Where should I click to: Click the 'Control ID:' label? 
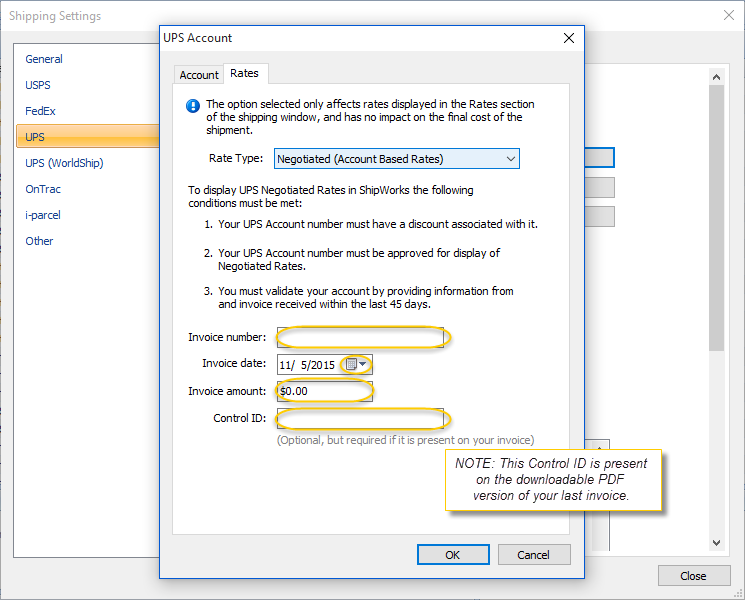(x=239, y=418)
